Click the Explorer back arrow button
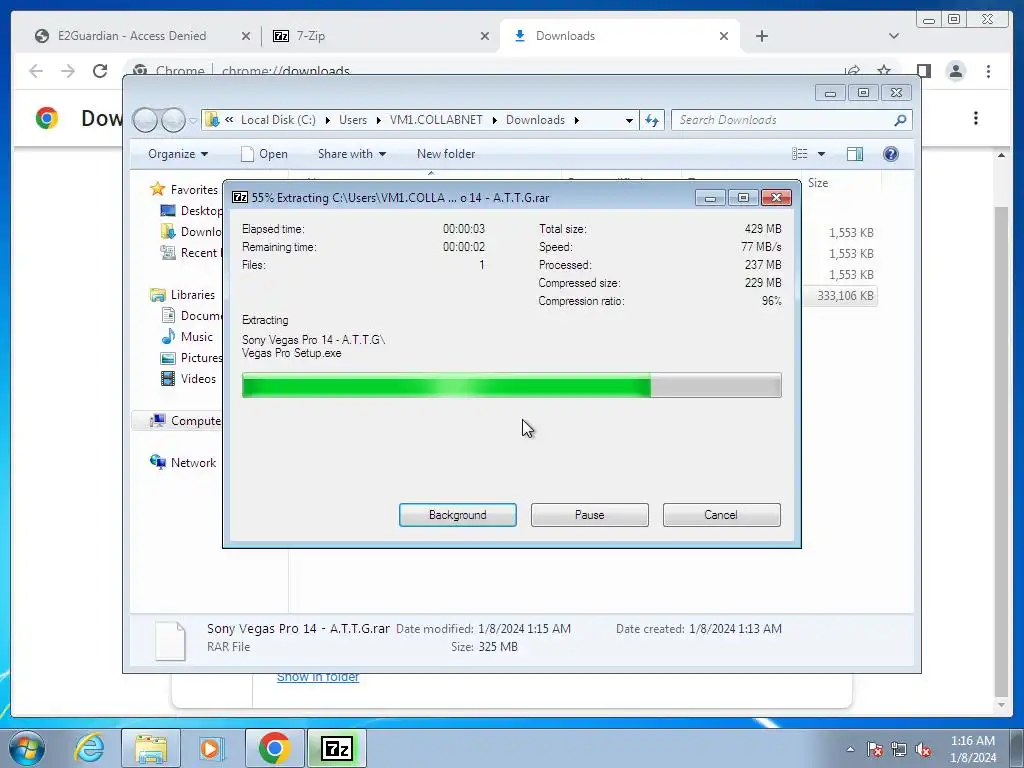The image size is (1024, 768). (146, 120)
